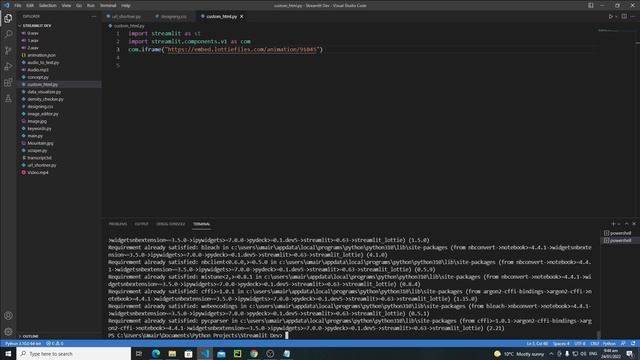
Task: Open the Testing flask view
Action: [x=8, y=98]
